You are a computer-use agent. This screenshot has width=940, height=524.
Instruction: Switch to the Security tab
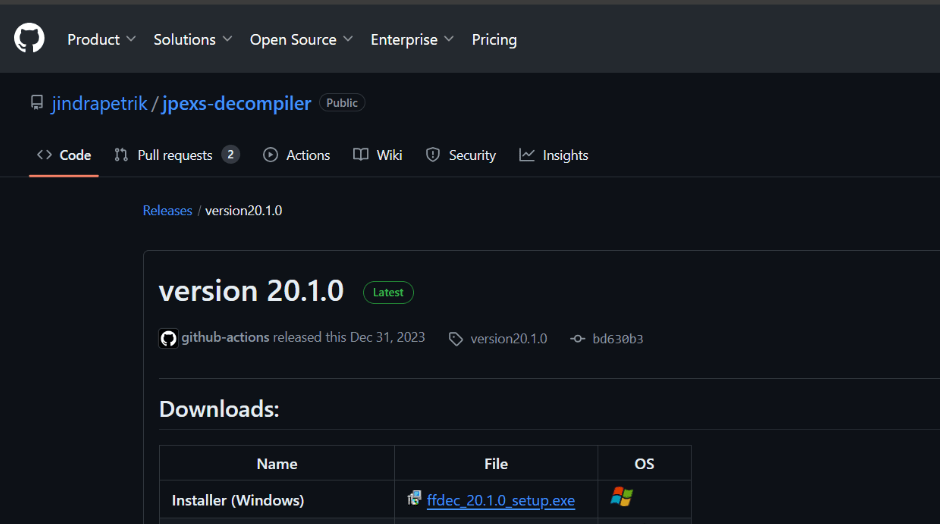(x=461, y=155)
